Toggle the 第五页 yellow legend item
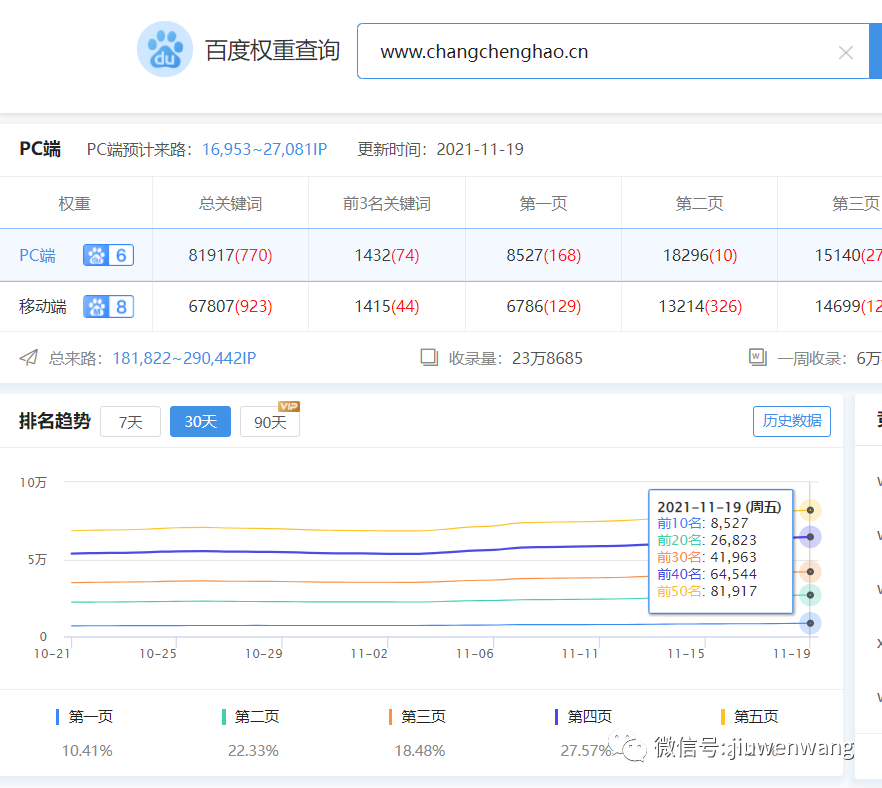882x788 pixels. tap(750, 717)
